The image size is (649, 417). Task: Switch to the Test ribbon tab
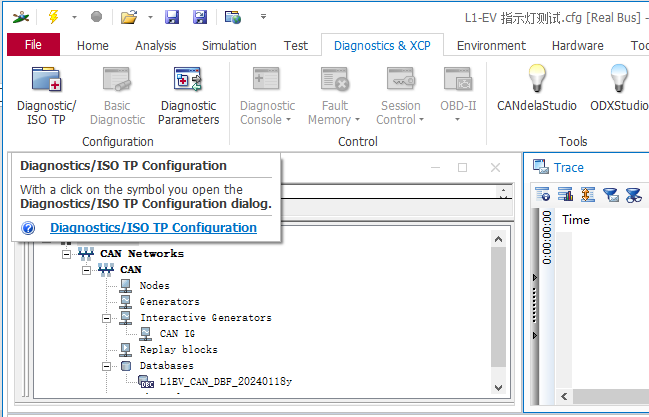296,46
